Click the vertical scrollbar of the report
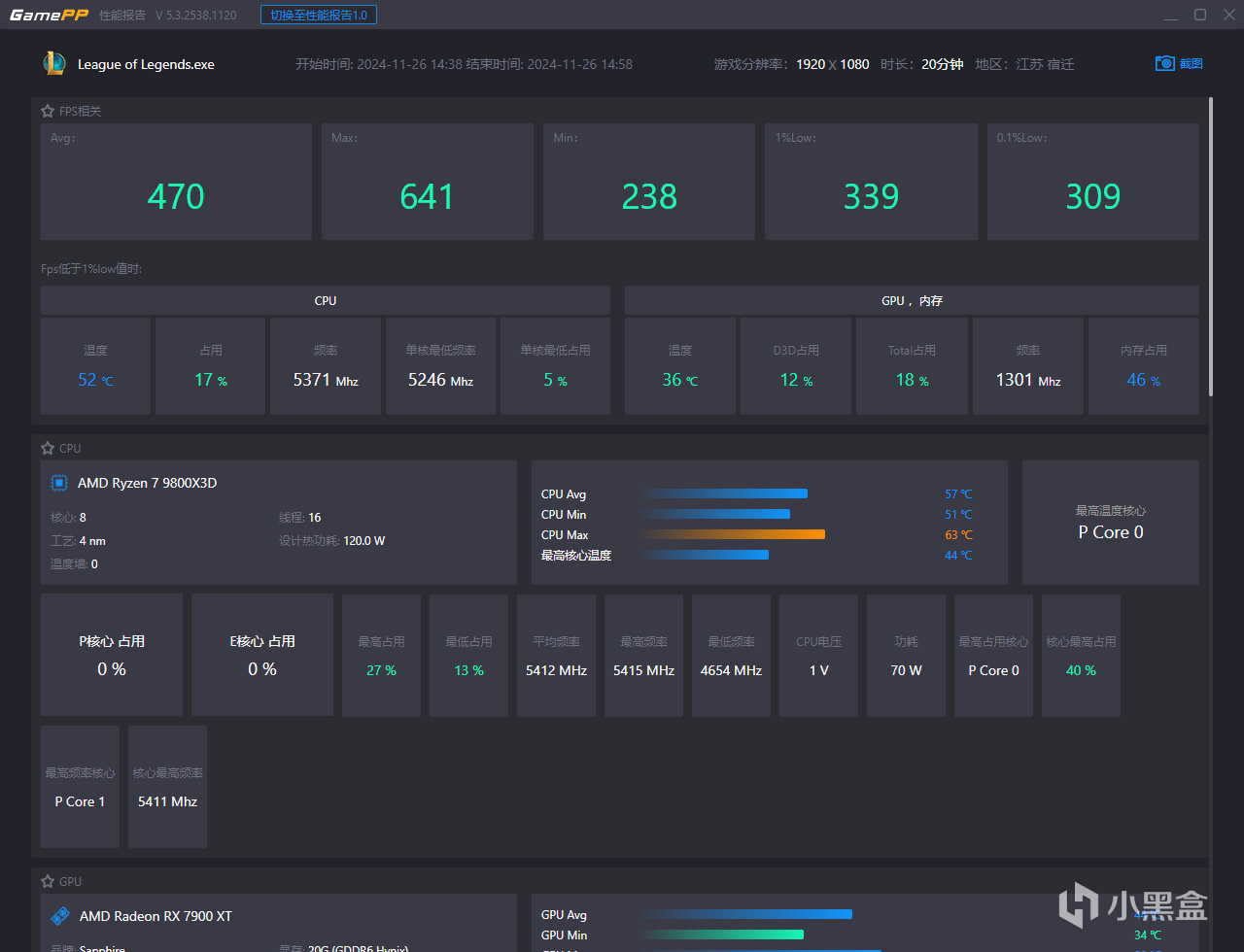This screenshot has width=1244, height=952. (1210, 246)
